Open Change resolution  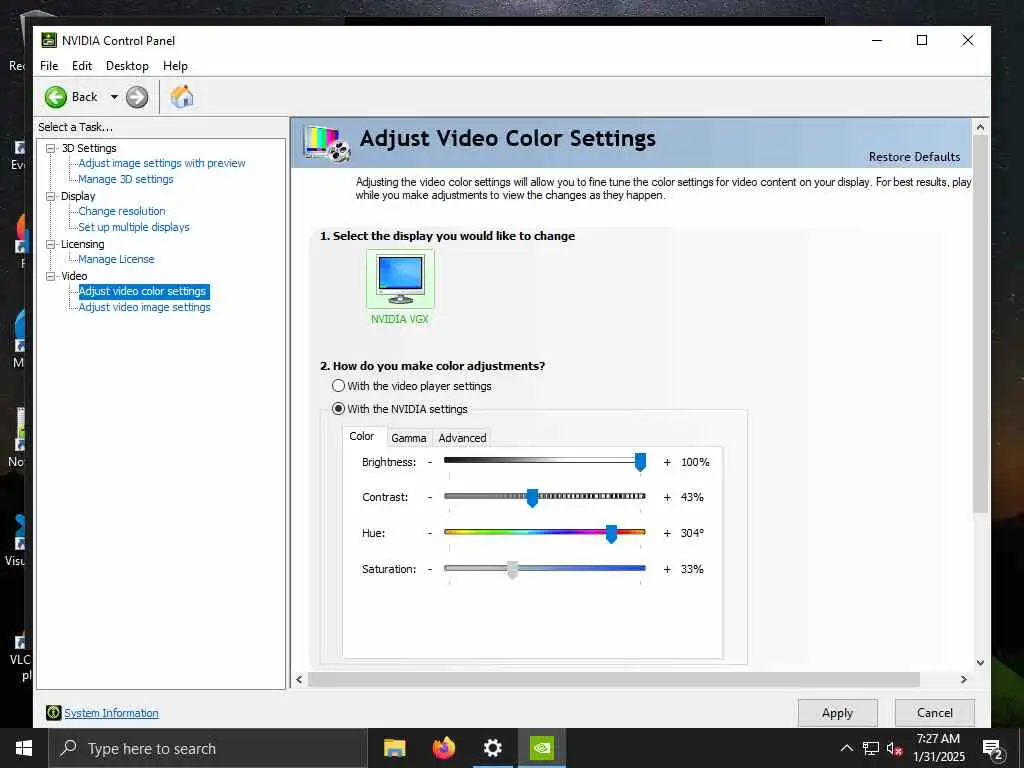(122, 211)
